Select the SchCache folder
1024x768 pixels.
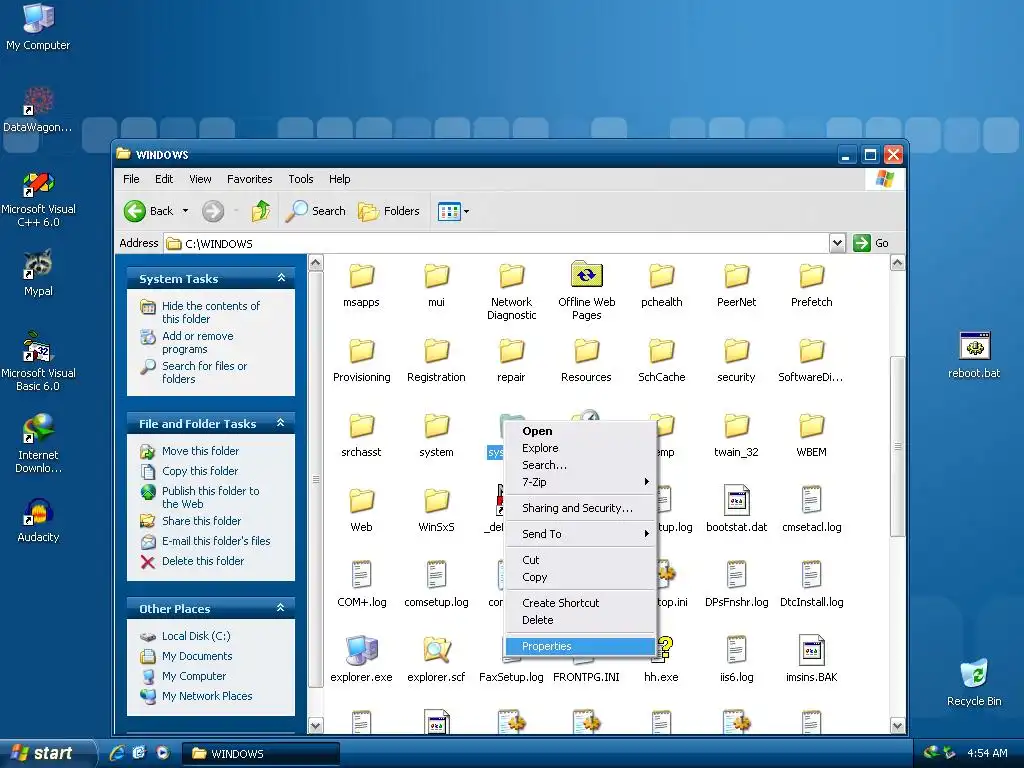click(x=662, y=360)
